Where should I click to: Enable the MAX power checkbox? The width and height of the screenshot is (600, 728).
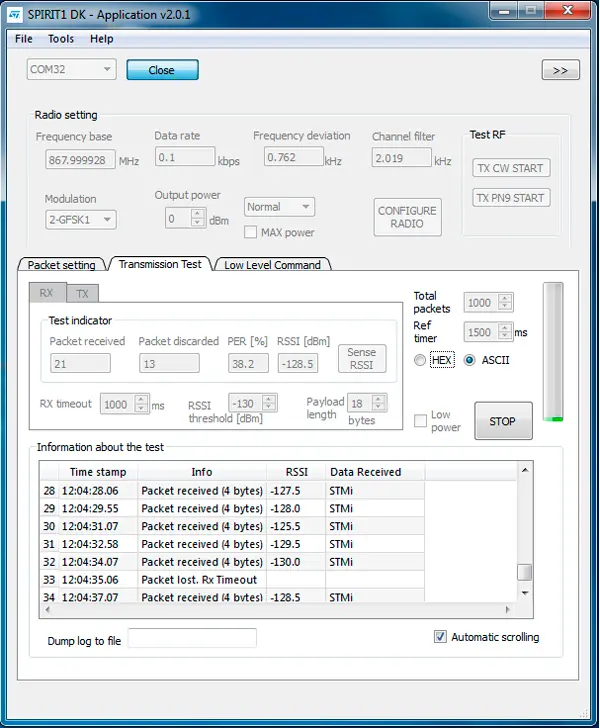coord(252,232)
